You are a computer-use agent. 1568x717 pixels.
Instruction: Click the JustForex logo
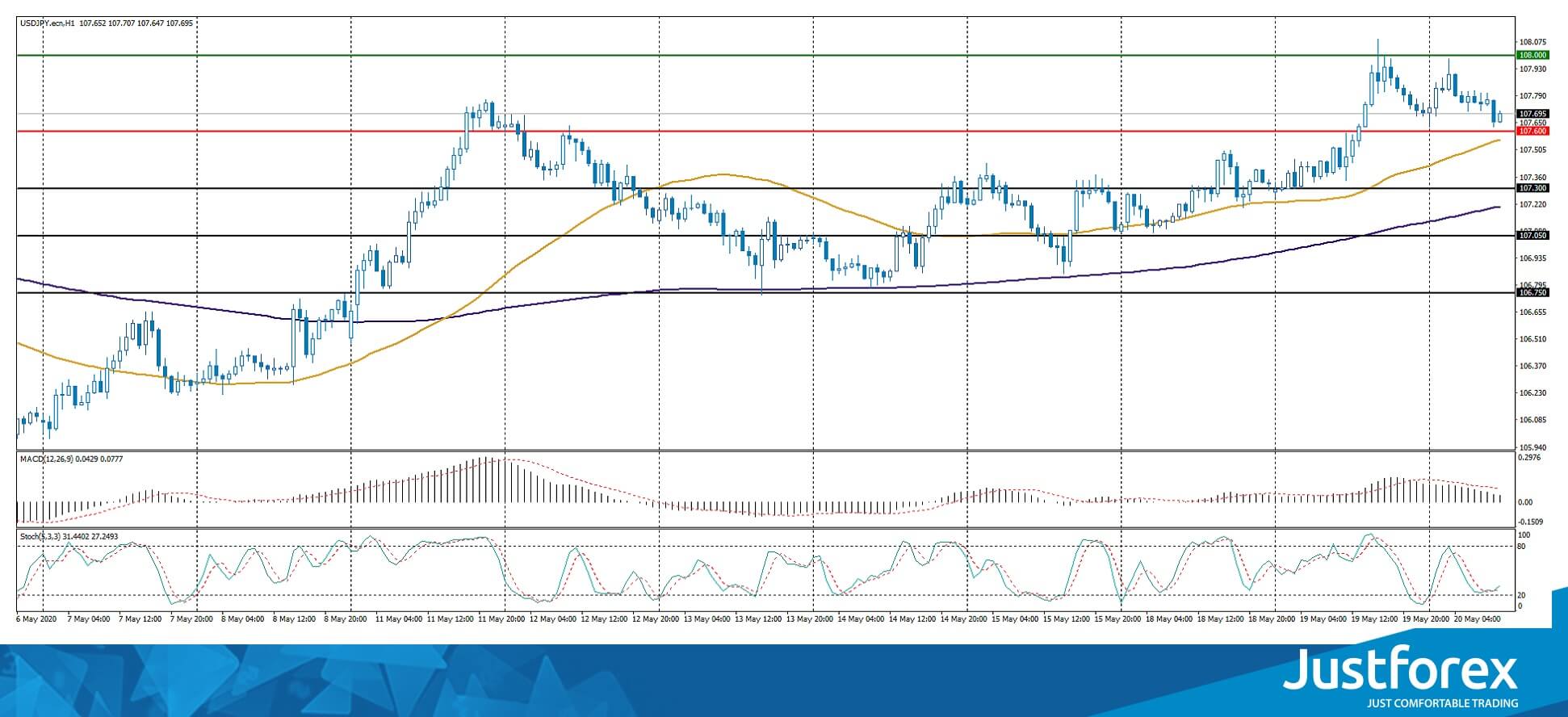[x=1400, y=670]
